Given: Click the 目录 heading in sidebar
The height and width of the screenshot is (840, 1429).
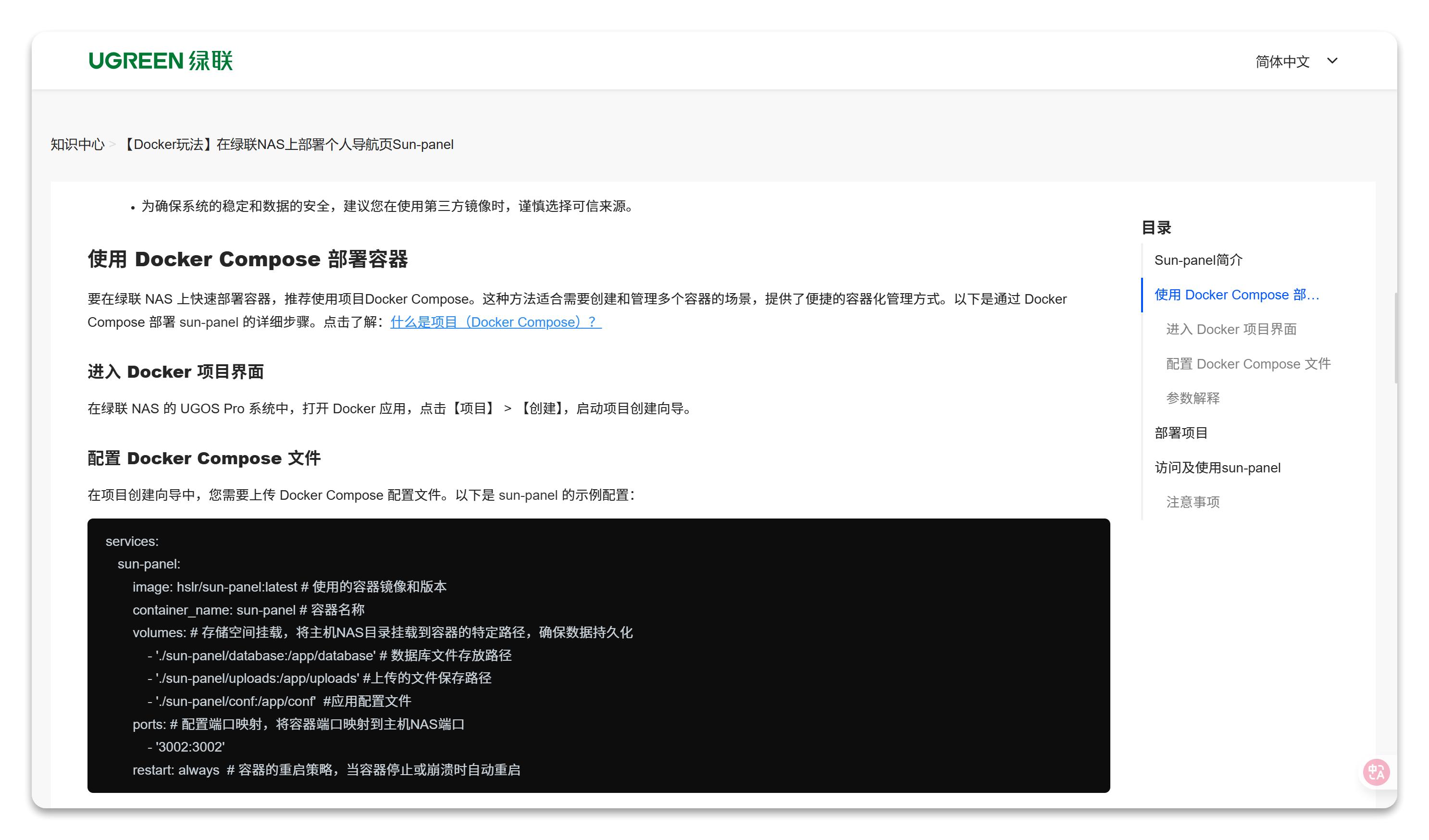Looking at the screenshot, I should 1156,228.
